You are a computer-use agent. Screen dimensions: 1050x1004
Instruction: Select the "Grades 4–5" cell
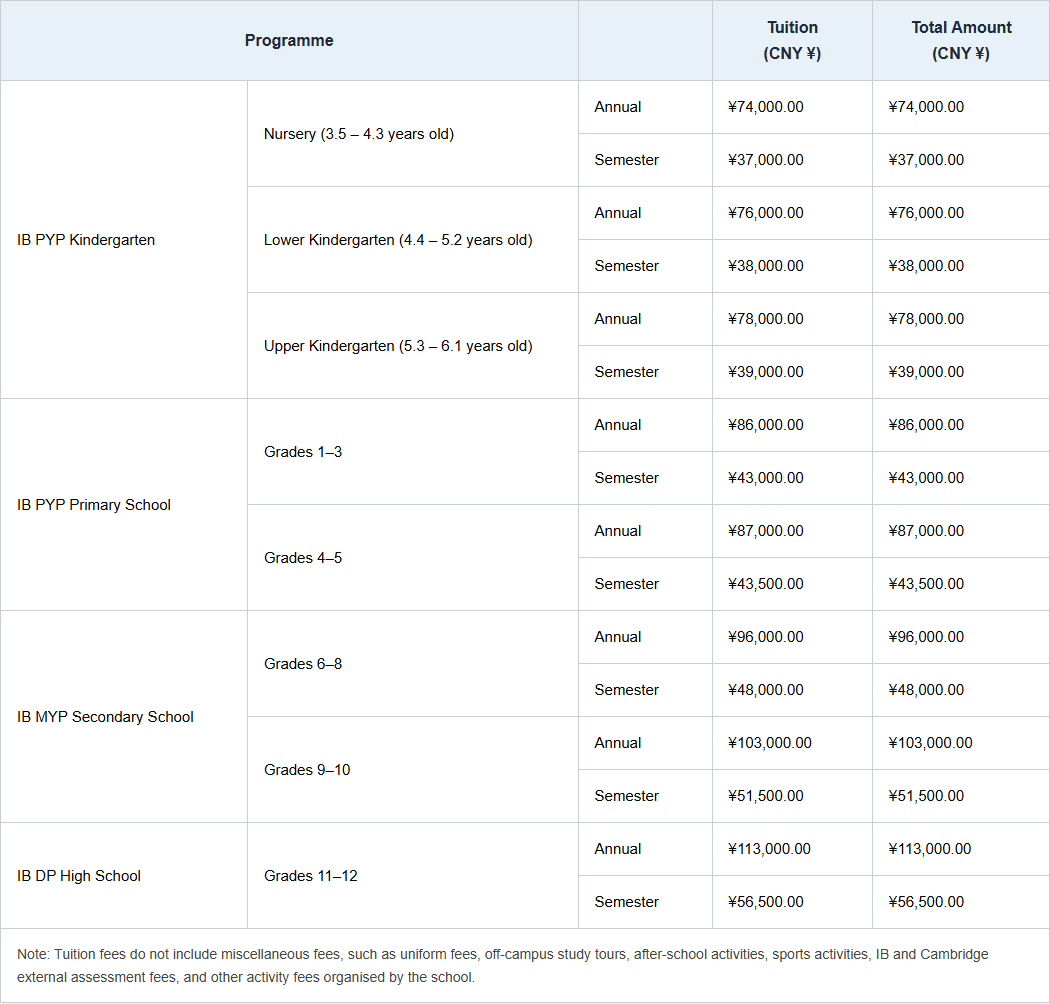pos(413,557)
